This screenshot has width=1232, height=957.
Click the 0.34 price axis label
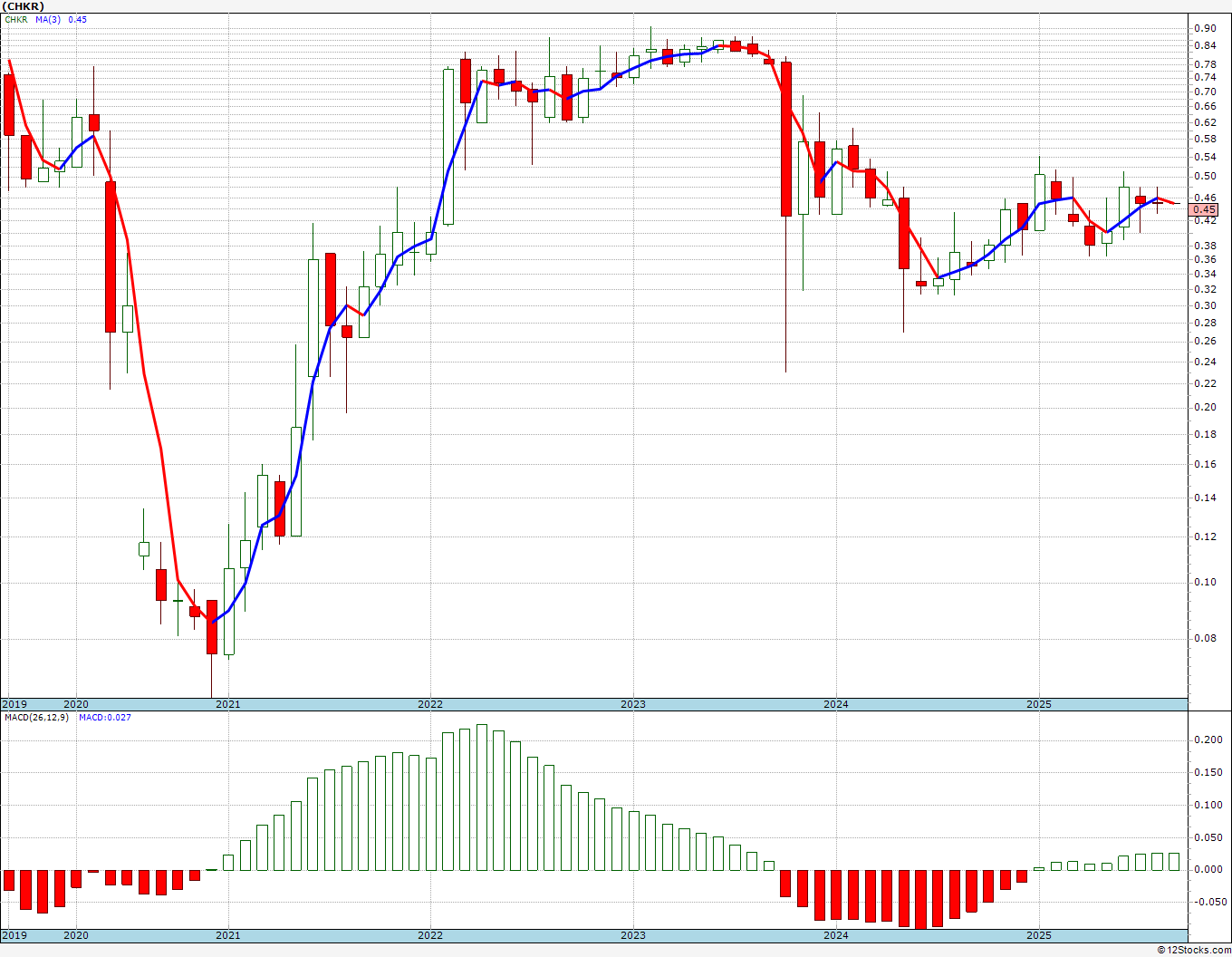pos(1205,274)
